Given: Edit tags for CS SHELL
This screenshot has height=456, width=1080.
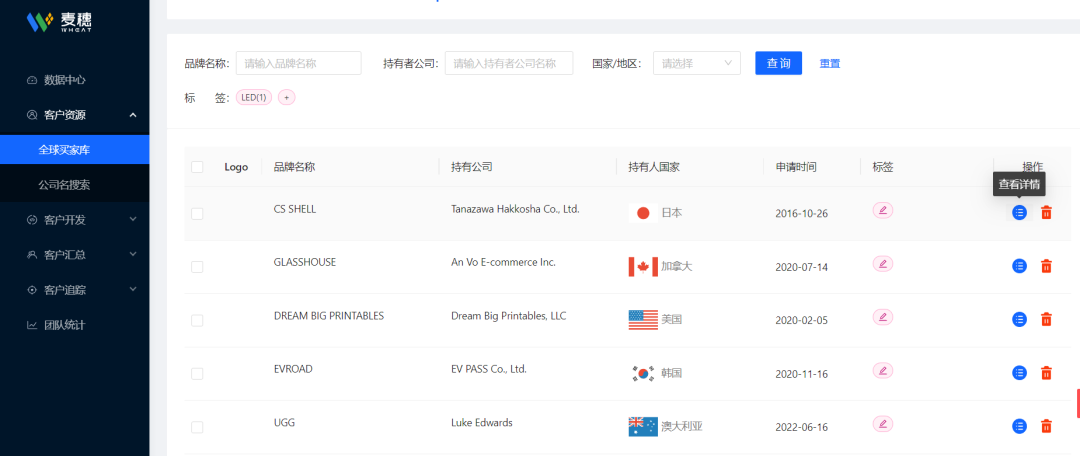Looking at the screenshot, I should pos(882,209).
